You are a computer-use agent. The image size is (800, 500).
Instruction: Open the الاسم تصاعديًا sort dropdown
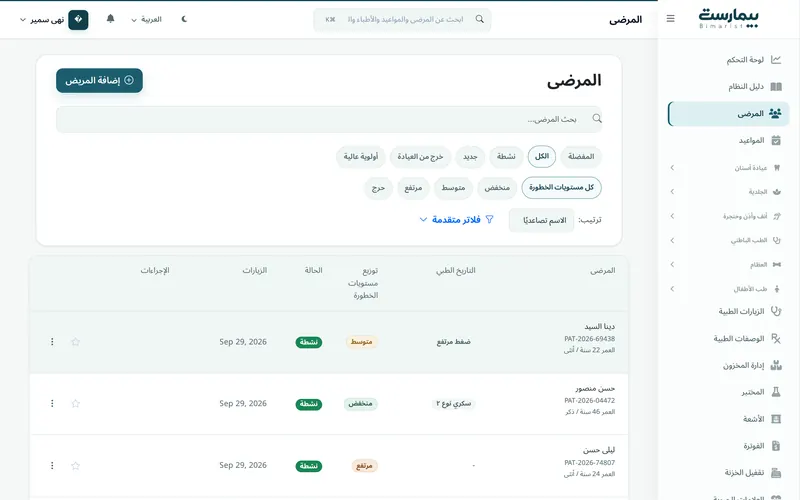coord(541,220)
